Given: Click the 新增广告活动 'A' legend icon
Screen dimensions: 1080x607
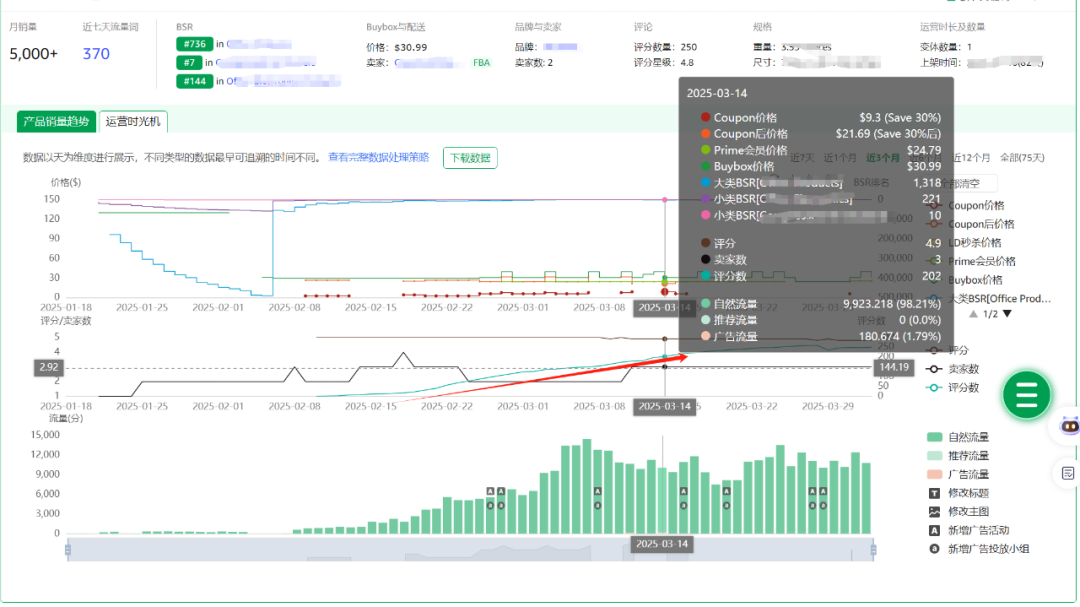Looking at the screenshot, I should tap(933, 530).
